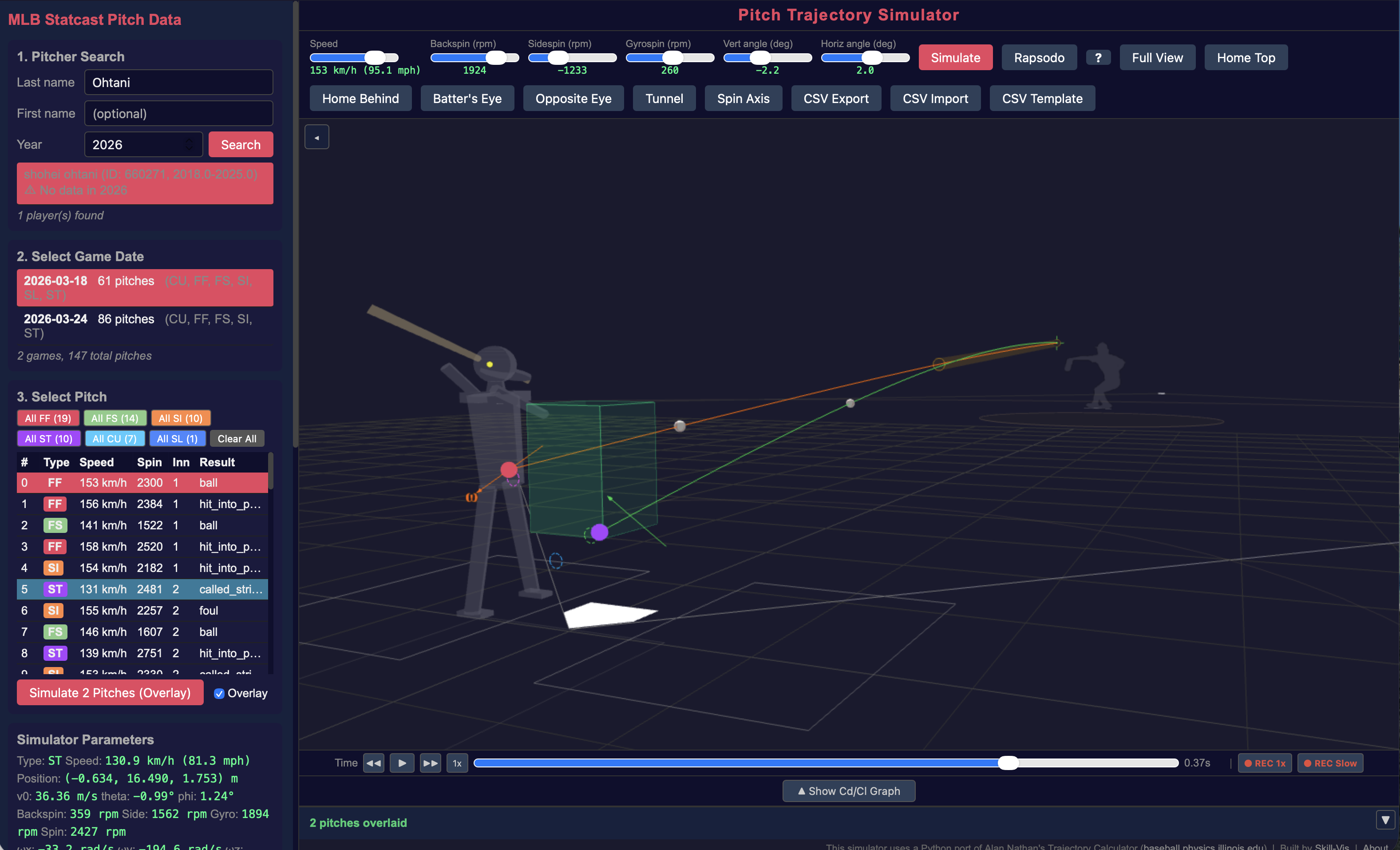The height and width of the screenshot is (850, 1400).
Task: Open the Rapsodo mode
Action: pyautogui.click(x=1039, y=57)
